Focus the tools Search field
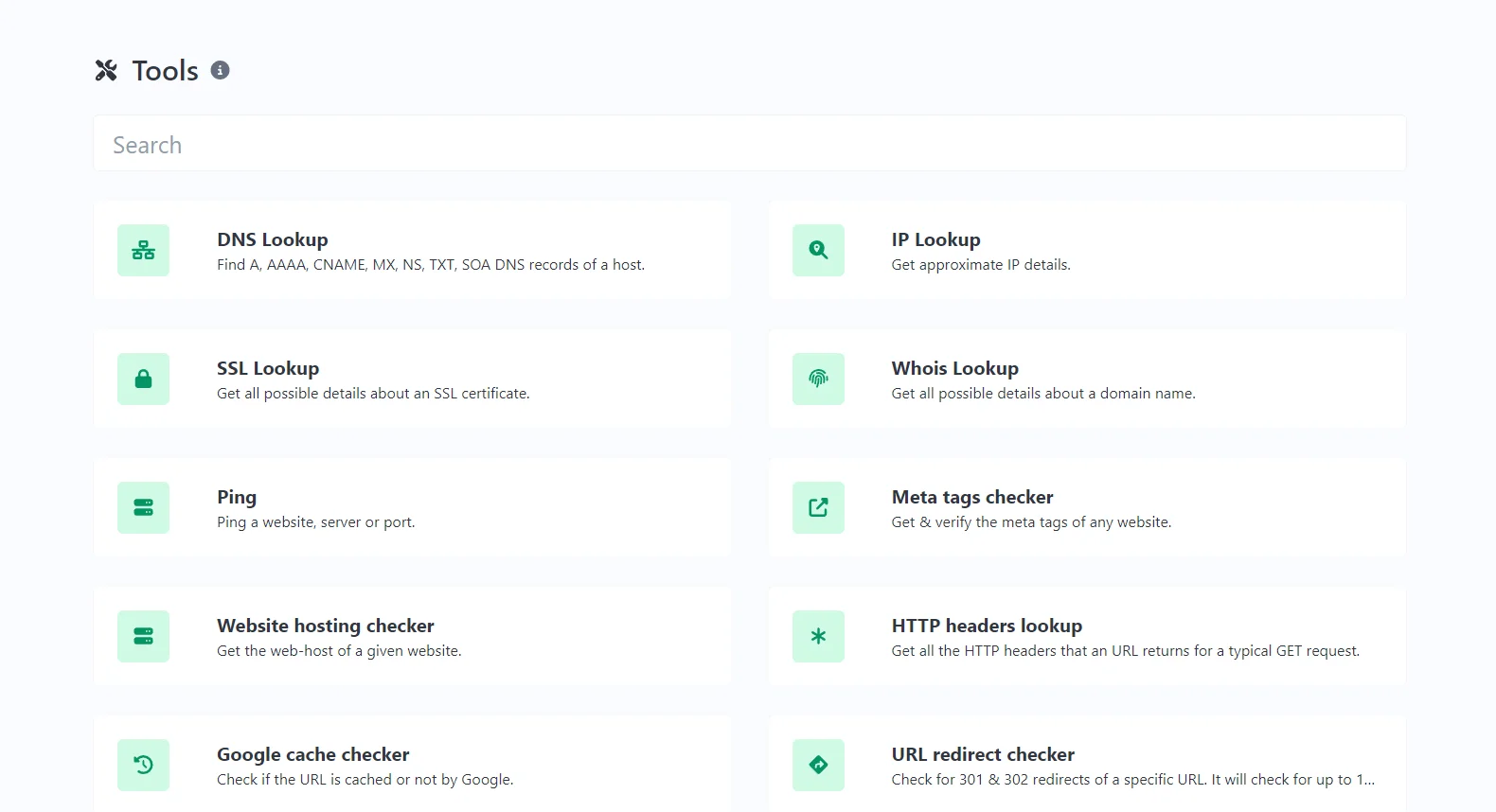The height and width of the screenshot is (812, 1496). (749, 144)
